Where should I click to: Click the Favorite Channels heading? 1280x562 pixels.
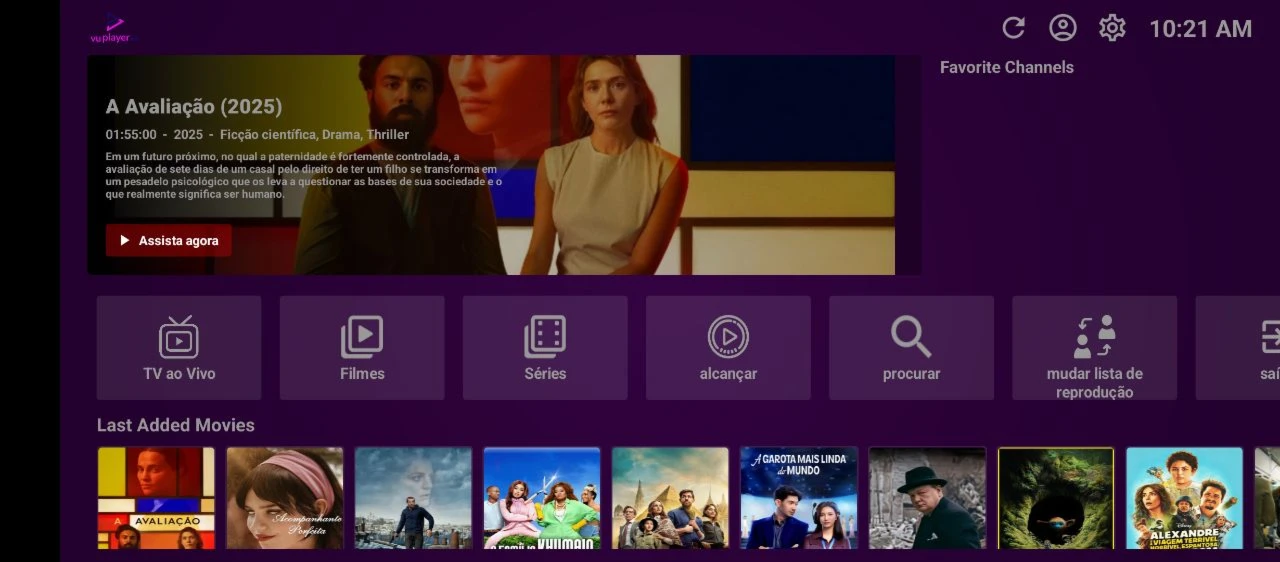click(1007, 67)
